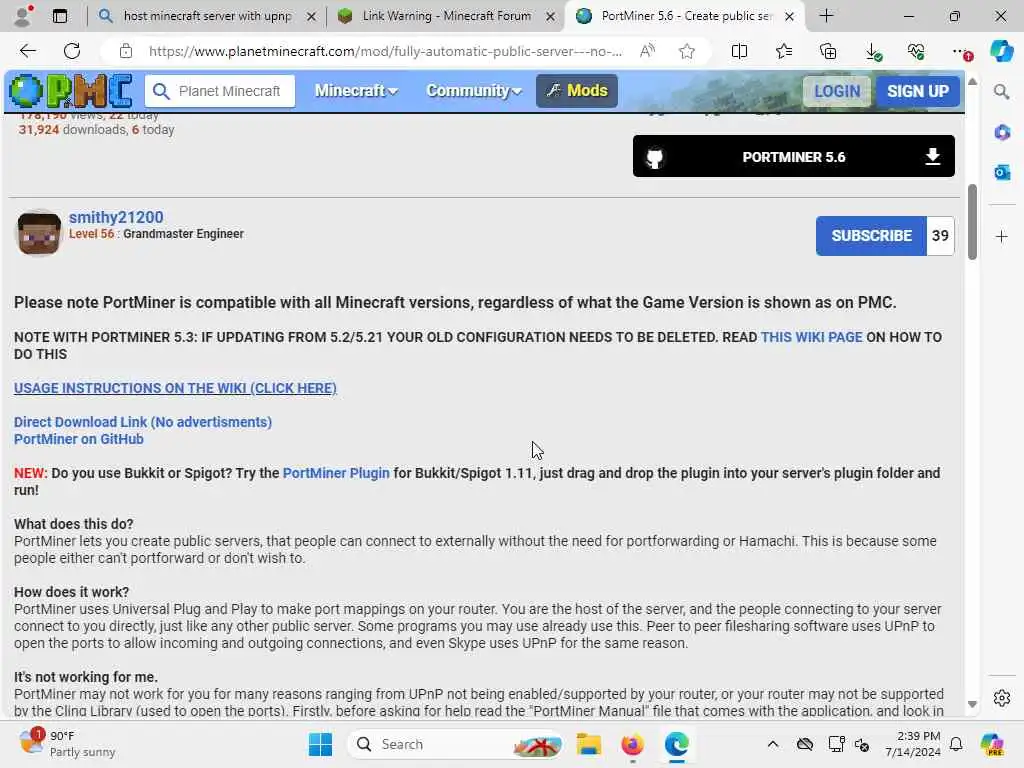Switch to host minecraft server with upnp tab
The width and height of the screenshot is (1024, 768).
point(207,16)
